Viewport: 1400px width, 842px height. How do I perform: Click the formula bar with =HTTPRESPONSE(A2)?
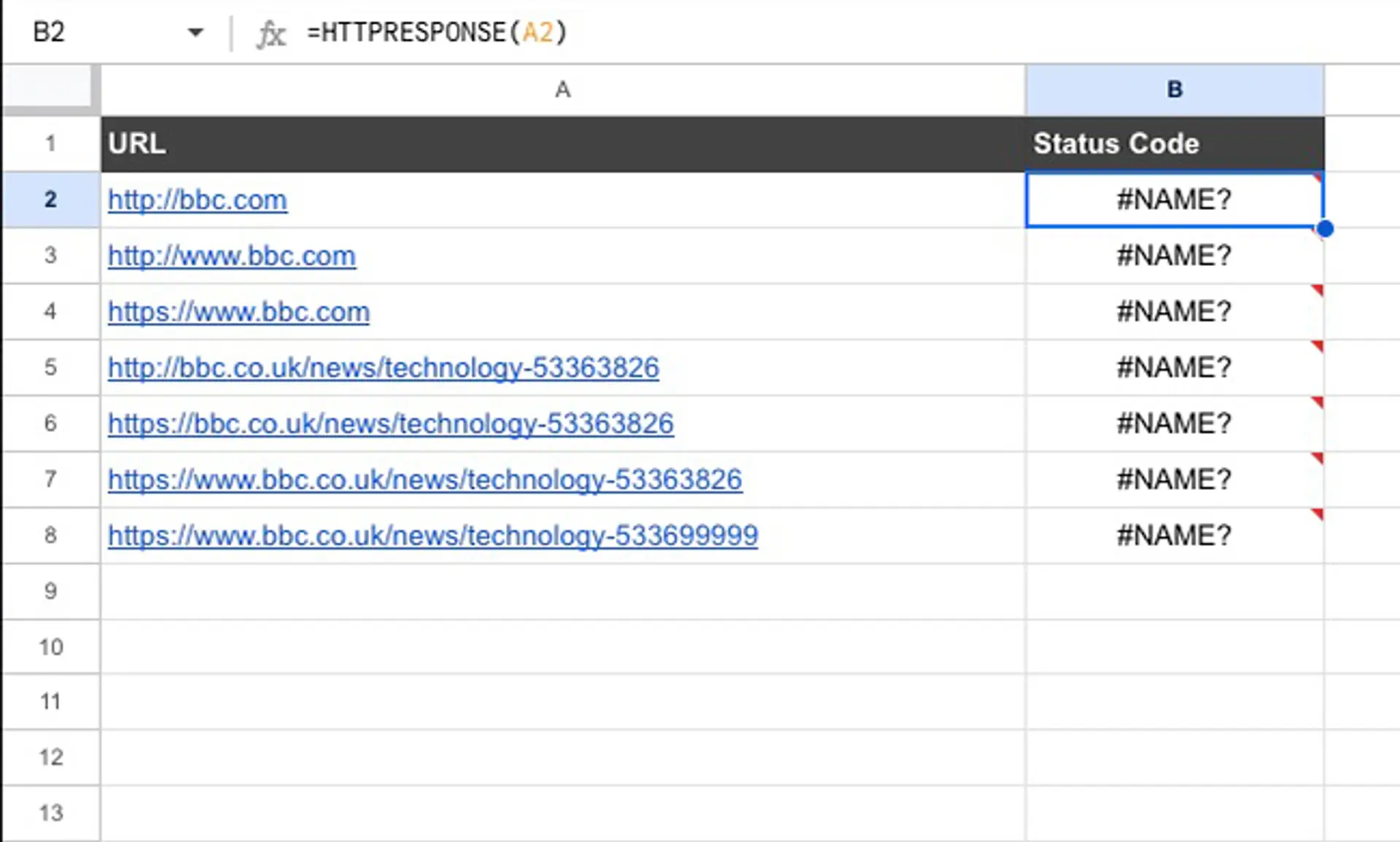846,33
